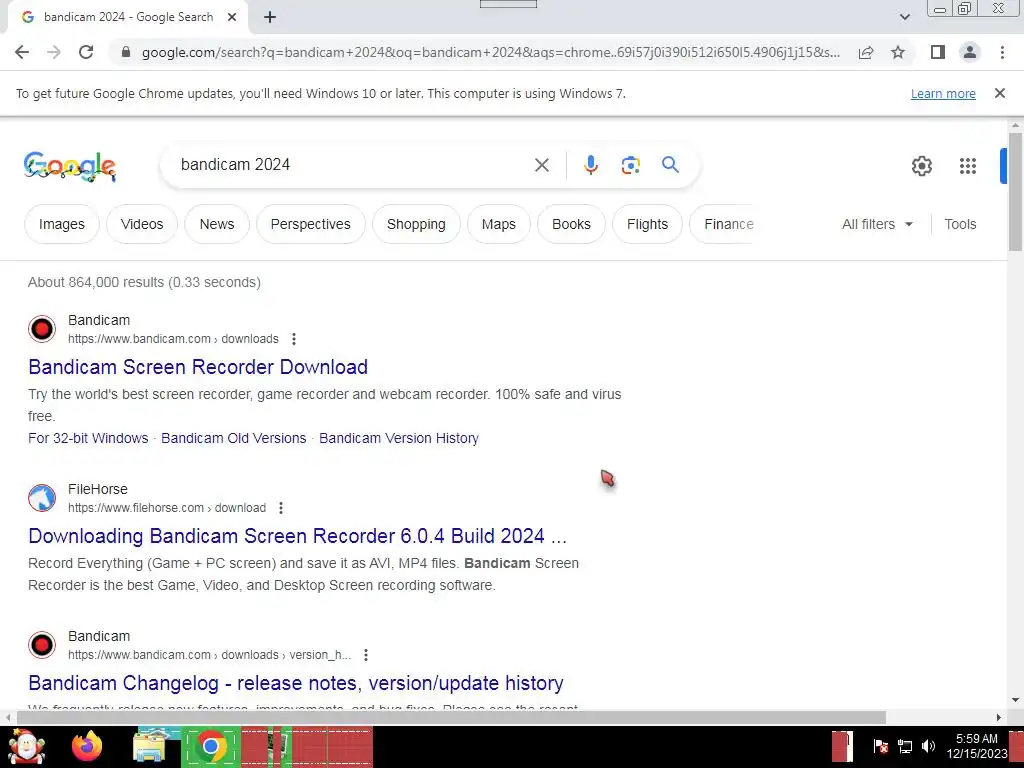Expand the All filters dropdown
This screenshot has height=768, width=1024.
(x=877, y=224)
